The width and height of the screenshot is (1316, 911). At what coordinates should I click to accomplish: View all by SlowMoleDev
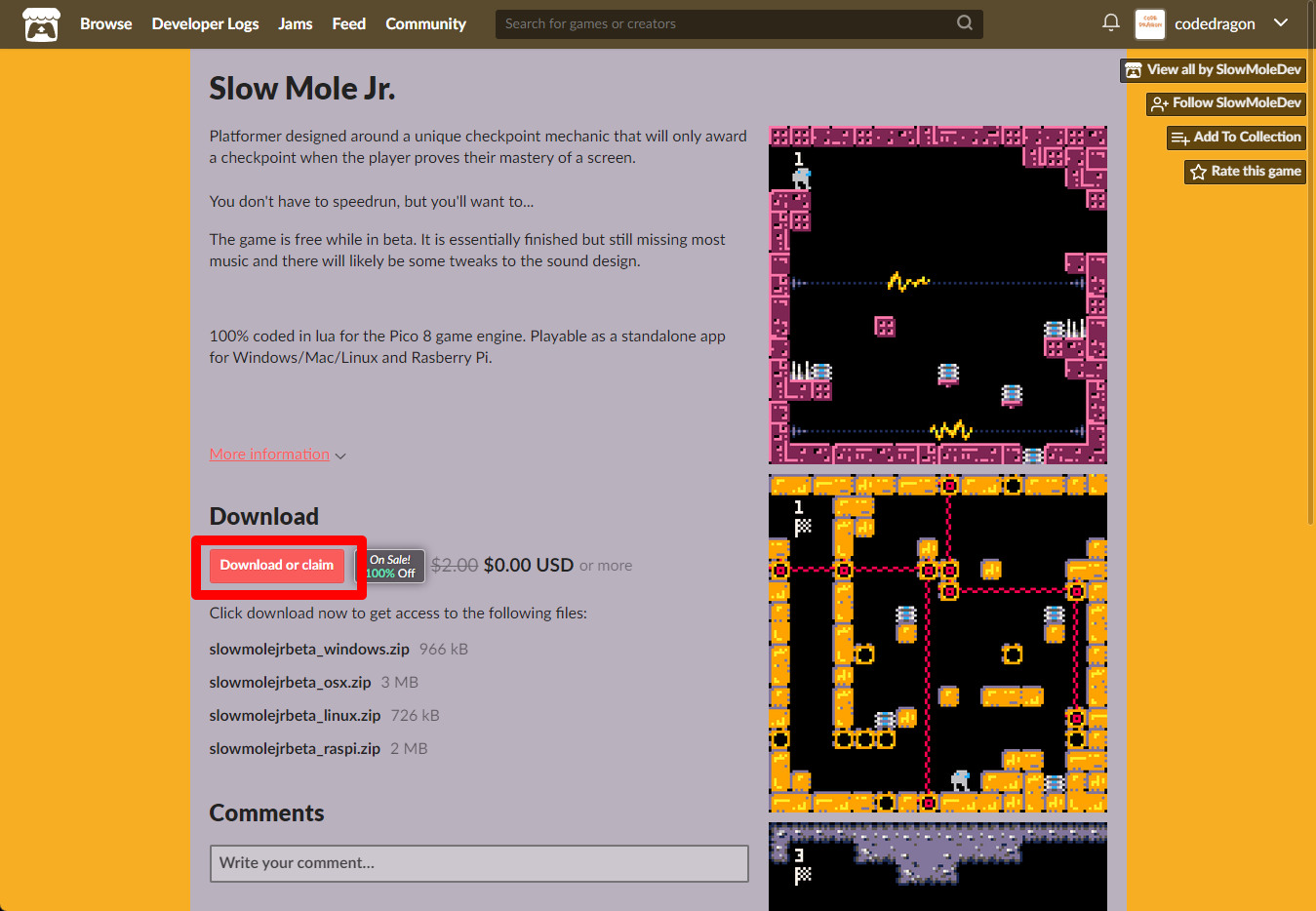[x=1213, y=70]
